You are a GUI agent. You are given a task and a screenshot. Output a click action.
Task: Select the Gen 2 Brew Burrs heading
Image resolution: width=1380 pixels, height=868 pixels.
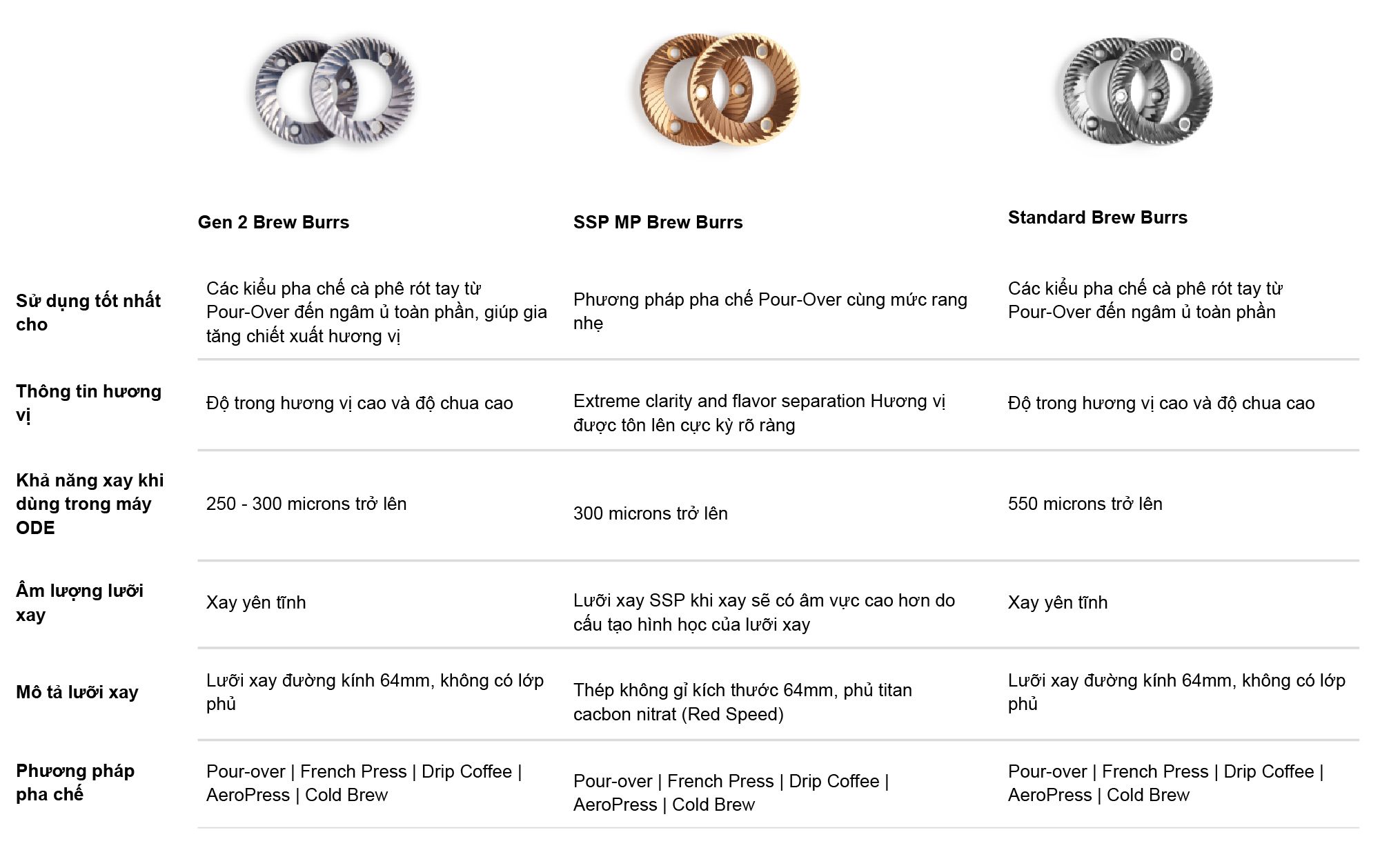click(x=273, y=222)
